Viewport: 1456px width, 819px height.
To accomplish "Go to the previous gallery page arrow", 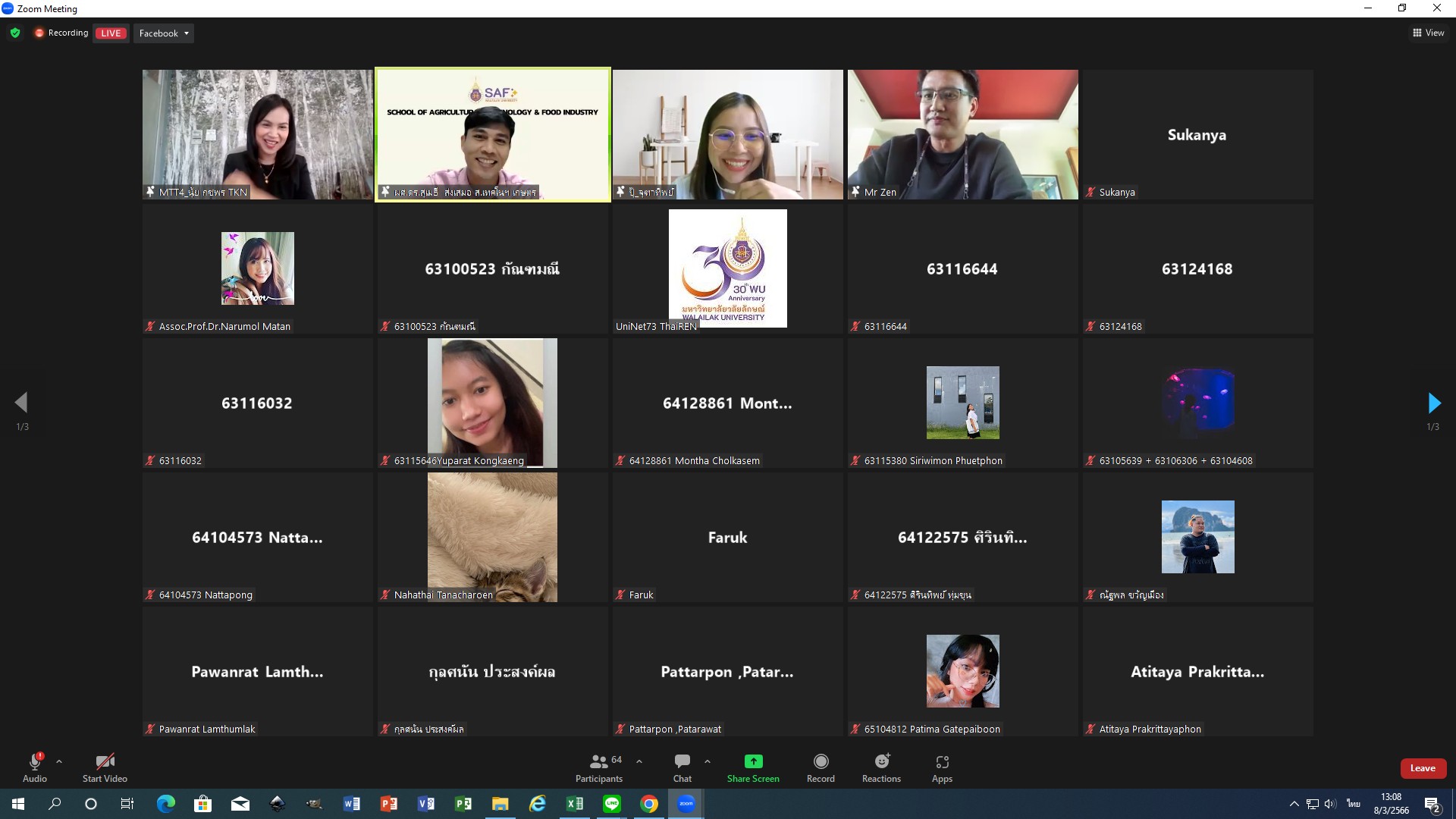I will click(x=21, y=403).
